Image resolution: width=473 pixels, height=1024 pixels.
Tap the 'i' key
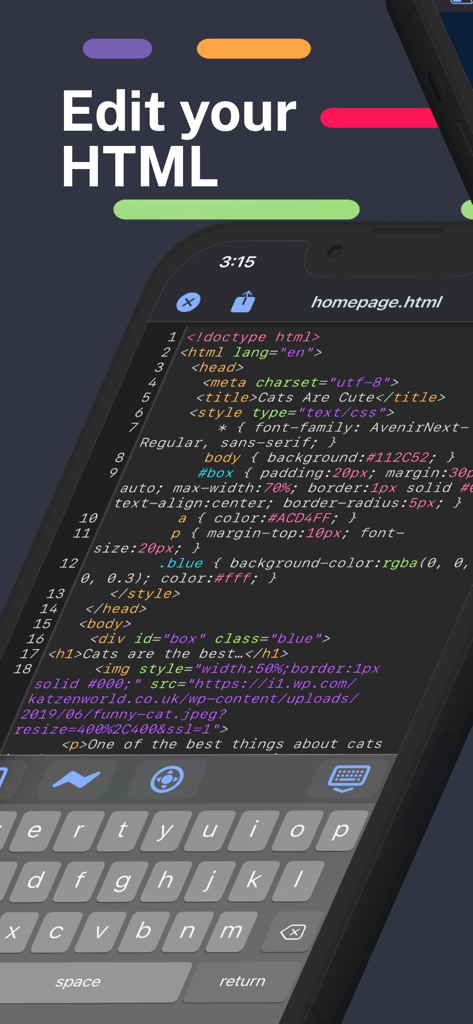pos(253,831)
